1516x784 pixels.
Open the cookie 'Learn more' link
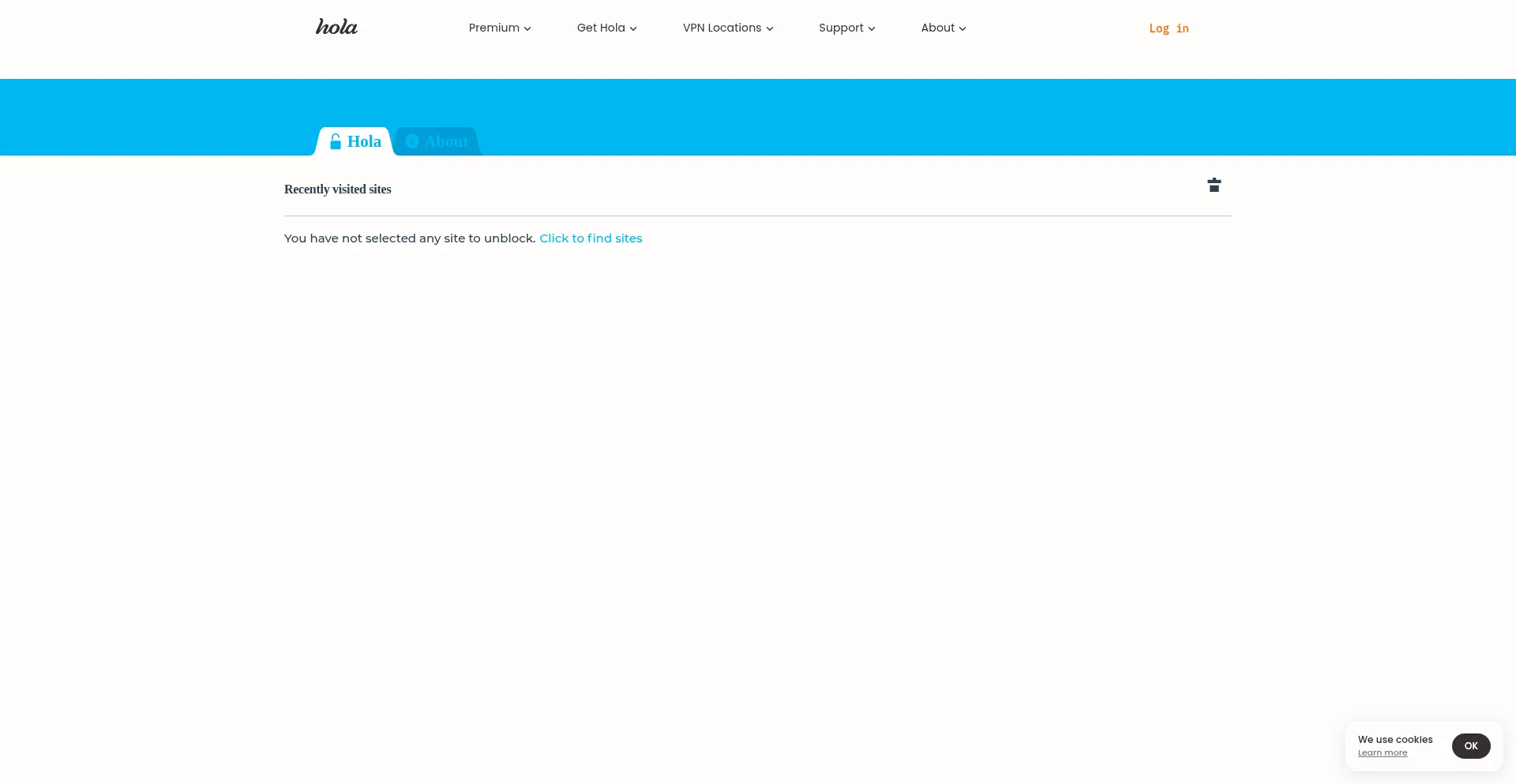point(1383,753)
